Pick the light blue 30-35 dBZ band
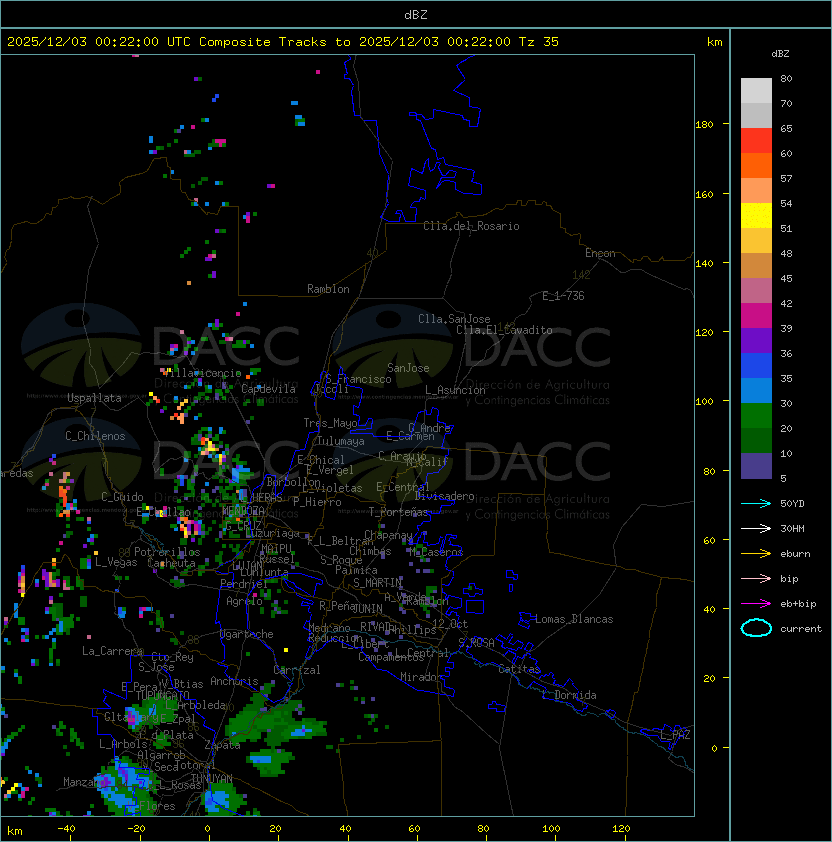The height and width of the screenshot is (842, 832). point(756,390)
